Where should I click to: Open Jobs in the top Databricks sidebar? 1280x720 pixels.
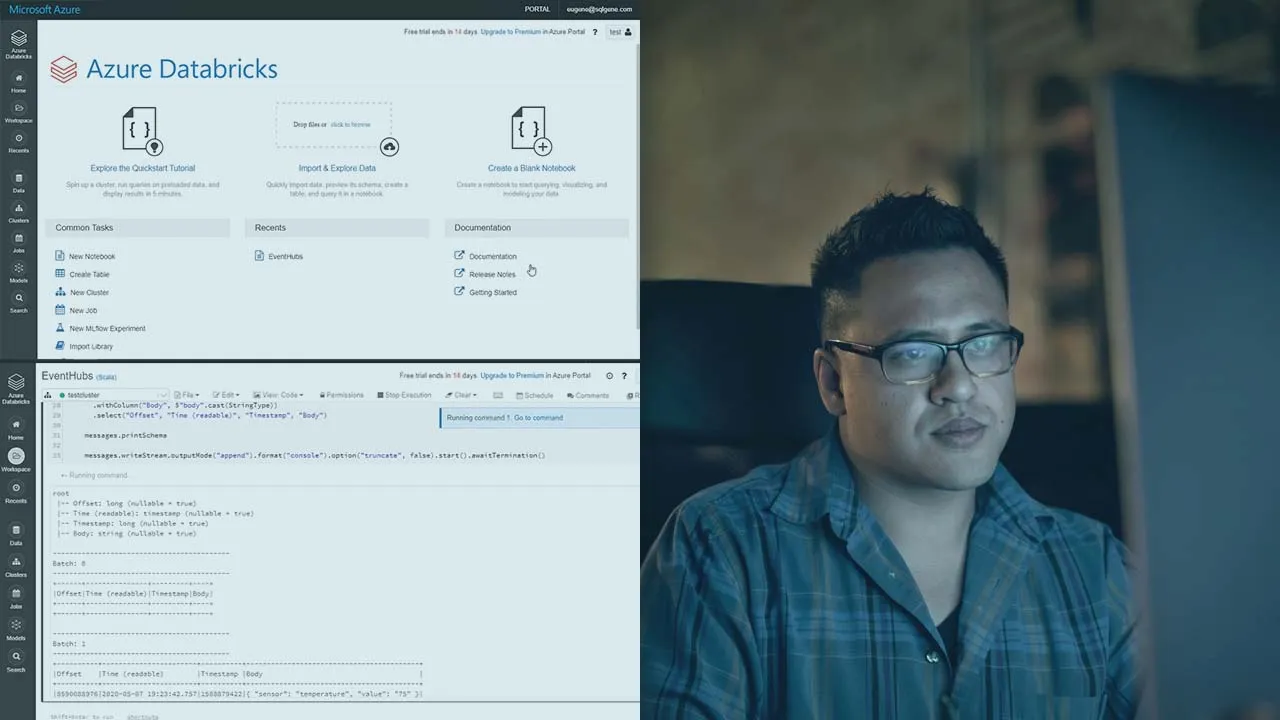tap(18, 242)
